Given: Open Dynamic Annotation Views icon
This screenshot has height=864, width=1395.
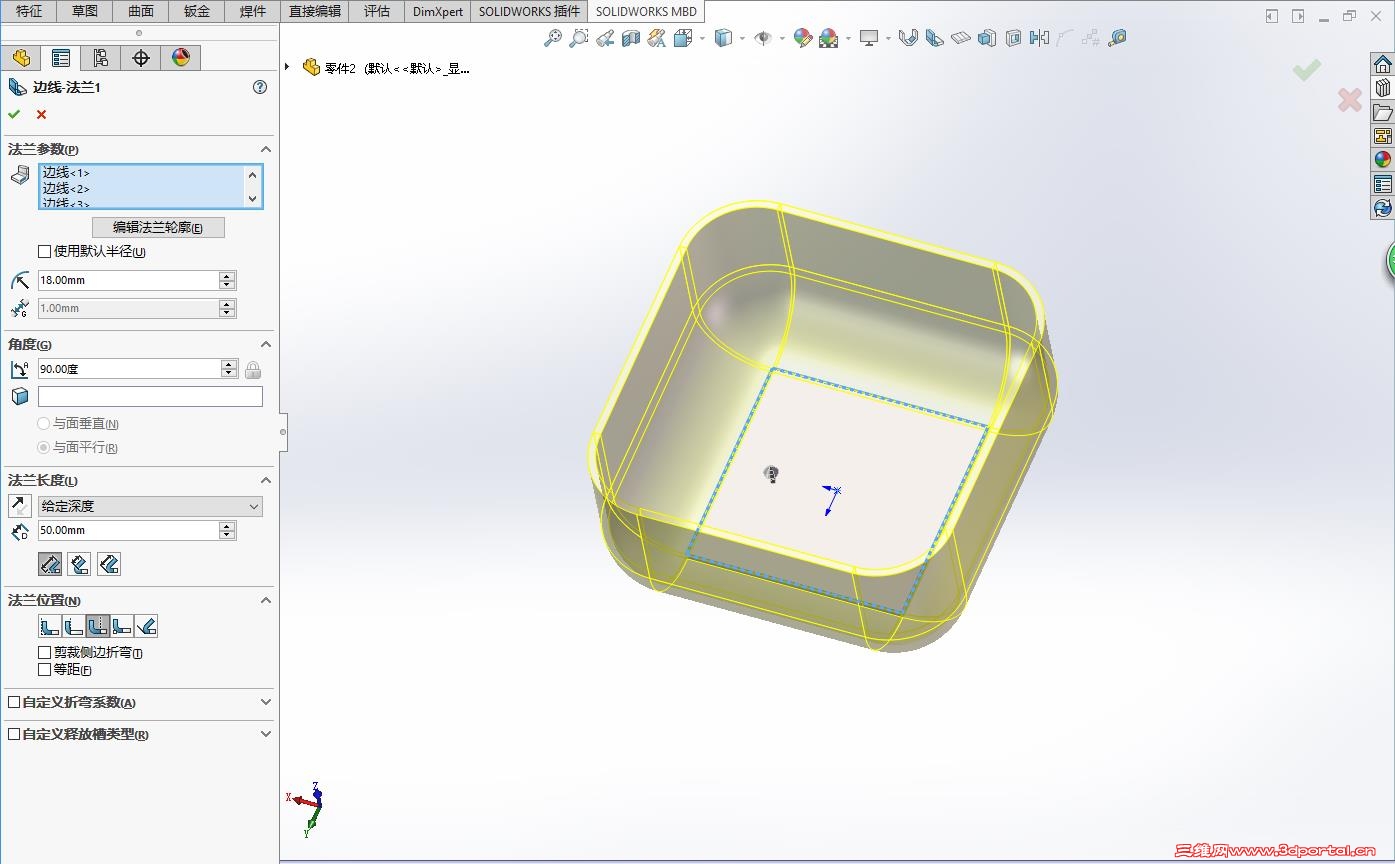Looking at the screenshot, I should (x=657, y=38).
